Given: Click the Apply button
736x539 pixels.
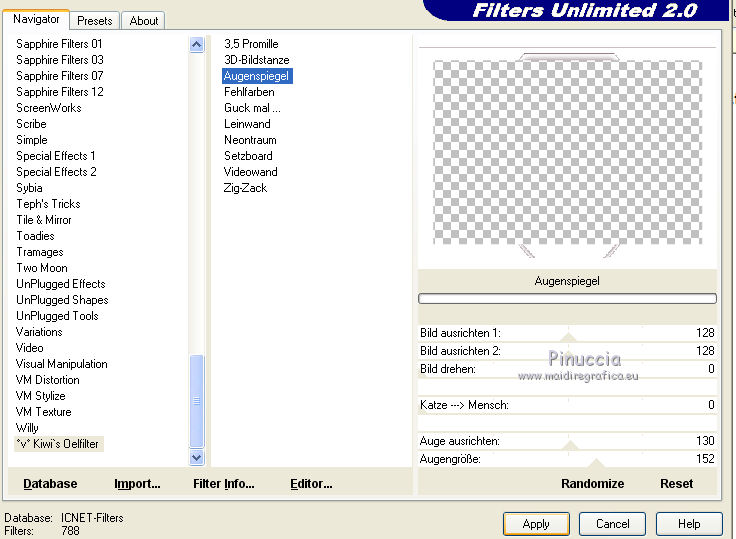Looking at the screenshot, I should pos(536,524).
